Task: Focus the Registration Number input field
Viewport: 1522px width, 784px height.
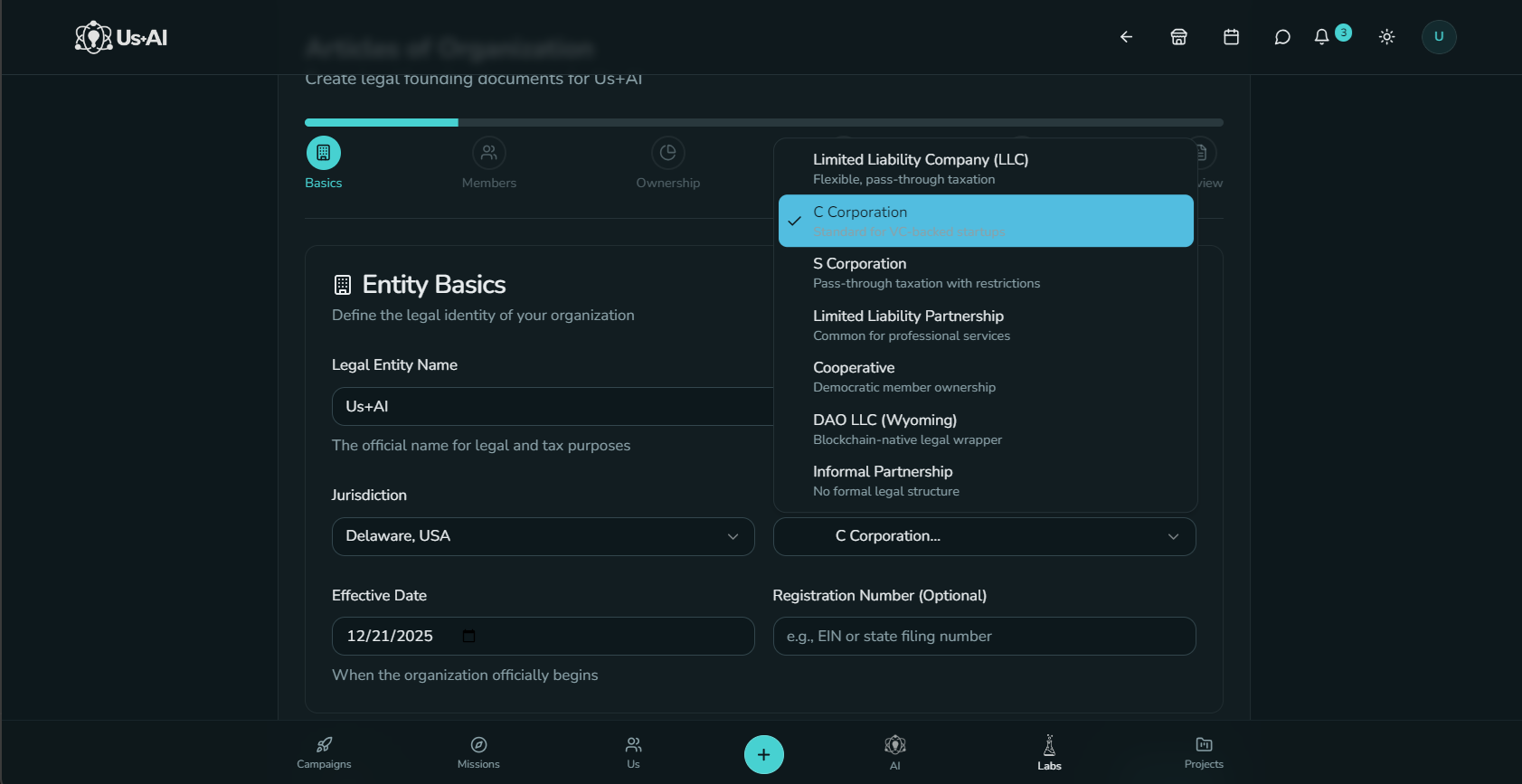Action: pos(984,637)
